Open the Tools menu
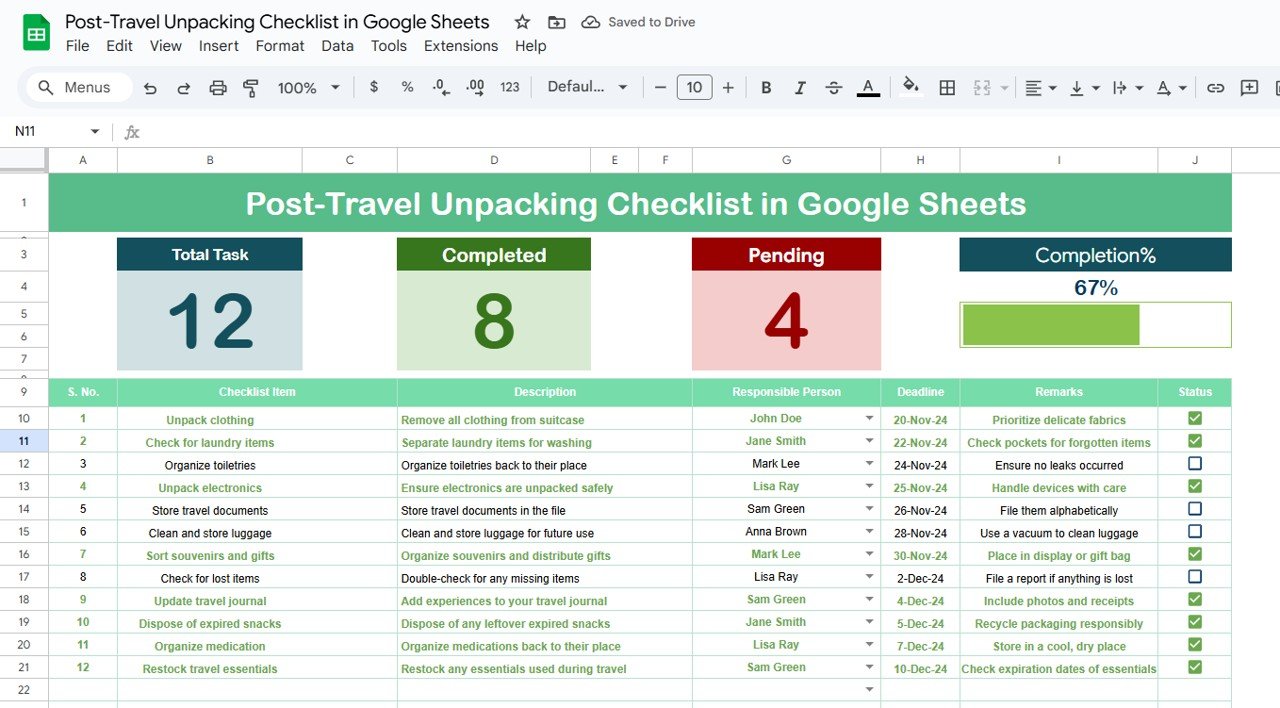The image size is (1280, 708). point(389,46)
